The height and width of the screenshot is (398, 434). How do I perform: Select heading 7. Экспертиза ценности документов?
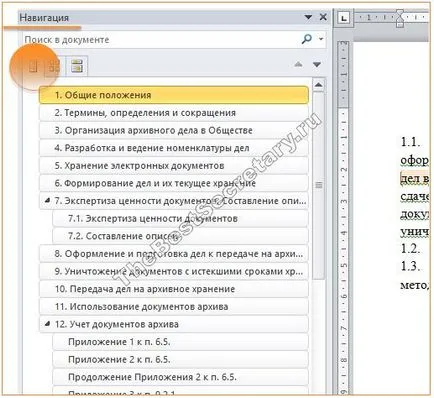point(174,201)
